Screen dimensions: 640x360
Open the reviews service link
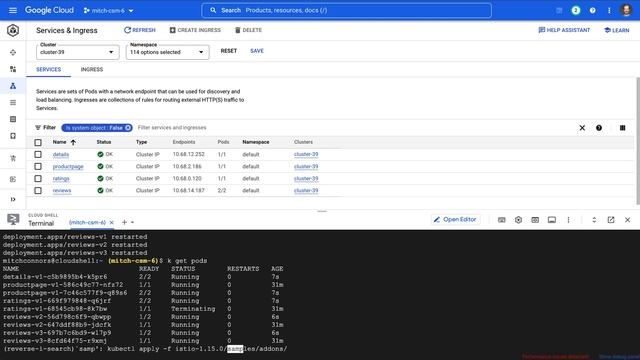coord(62,191)
